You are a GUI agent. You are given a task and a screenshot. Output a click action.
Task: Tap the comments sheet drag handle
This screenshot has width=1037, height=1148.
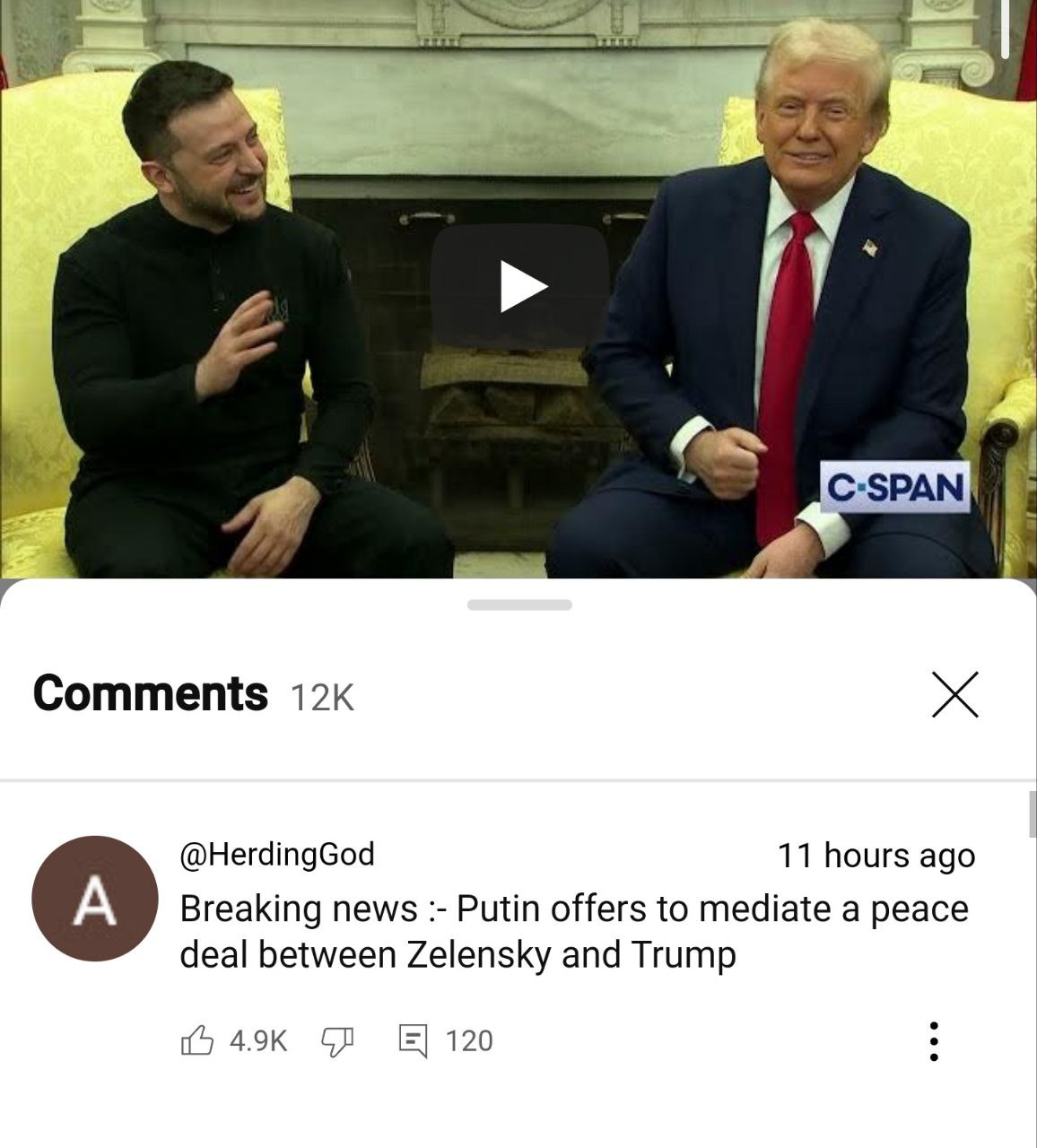[x=519, y=605]
